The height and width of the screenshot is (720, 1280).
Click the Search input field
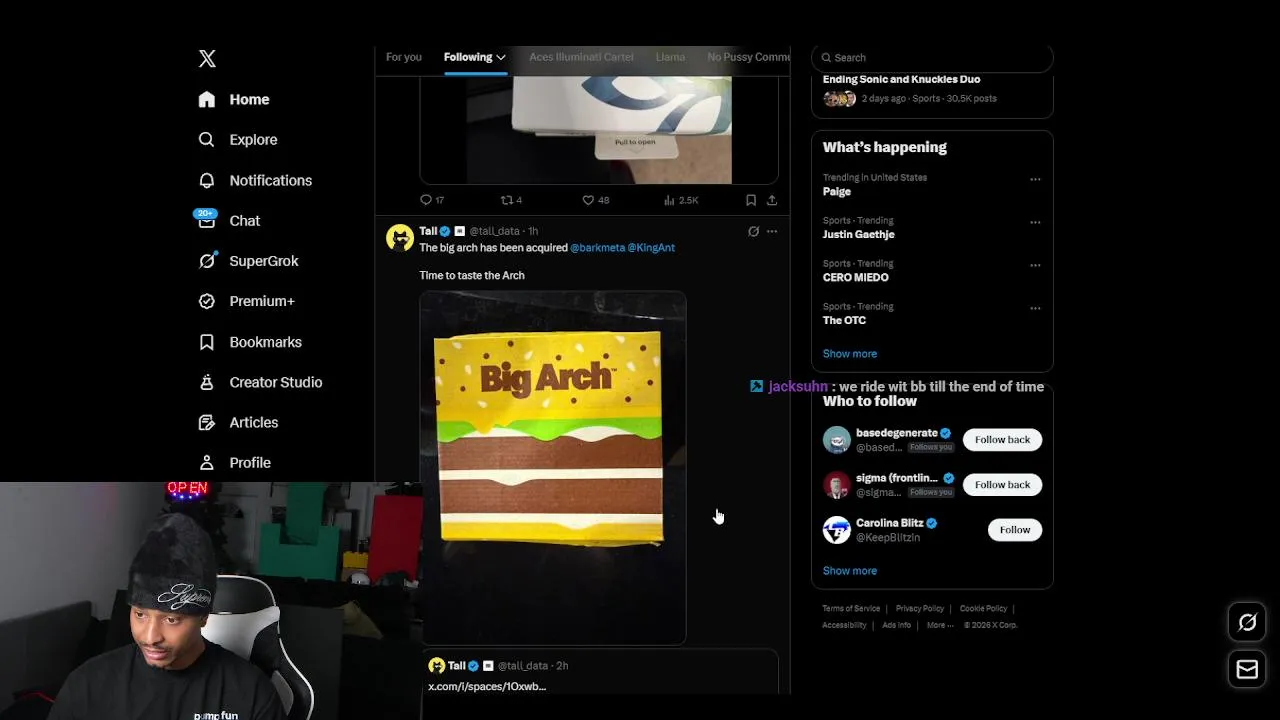[x=932, y=58]
